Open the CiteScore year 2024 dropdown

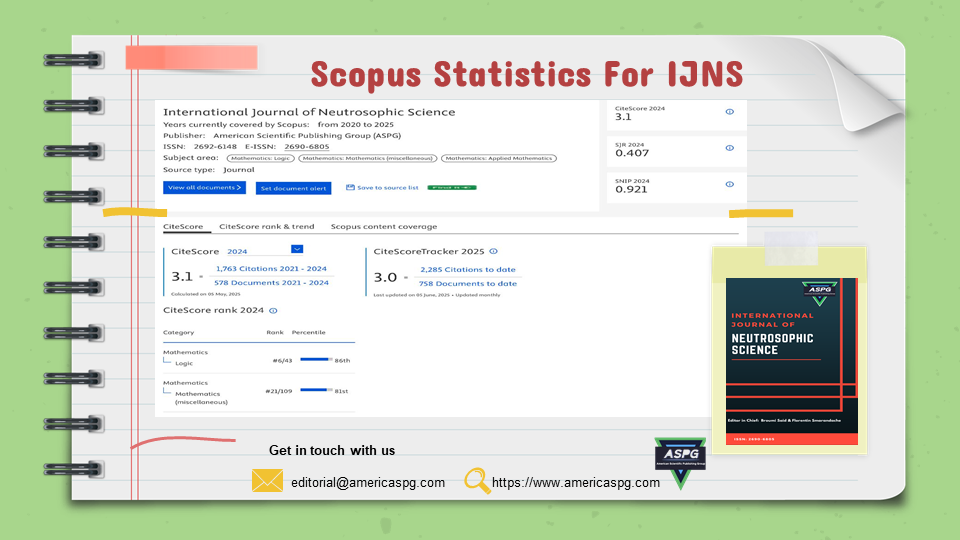[297, 249]
